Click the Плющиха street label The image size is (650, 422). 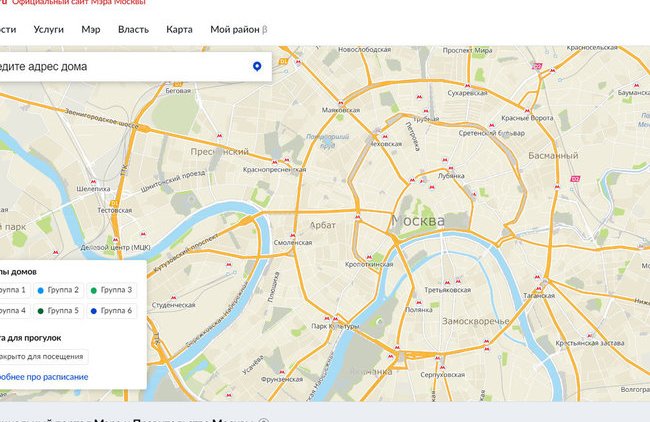(x=272, y=286)
